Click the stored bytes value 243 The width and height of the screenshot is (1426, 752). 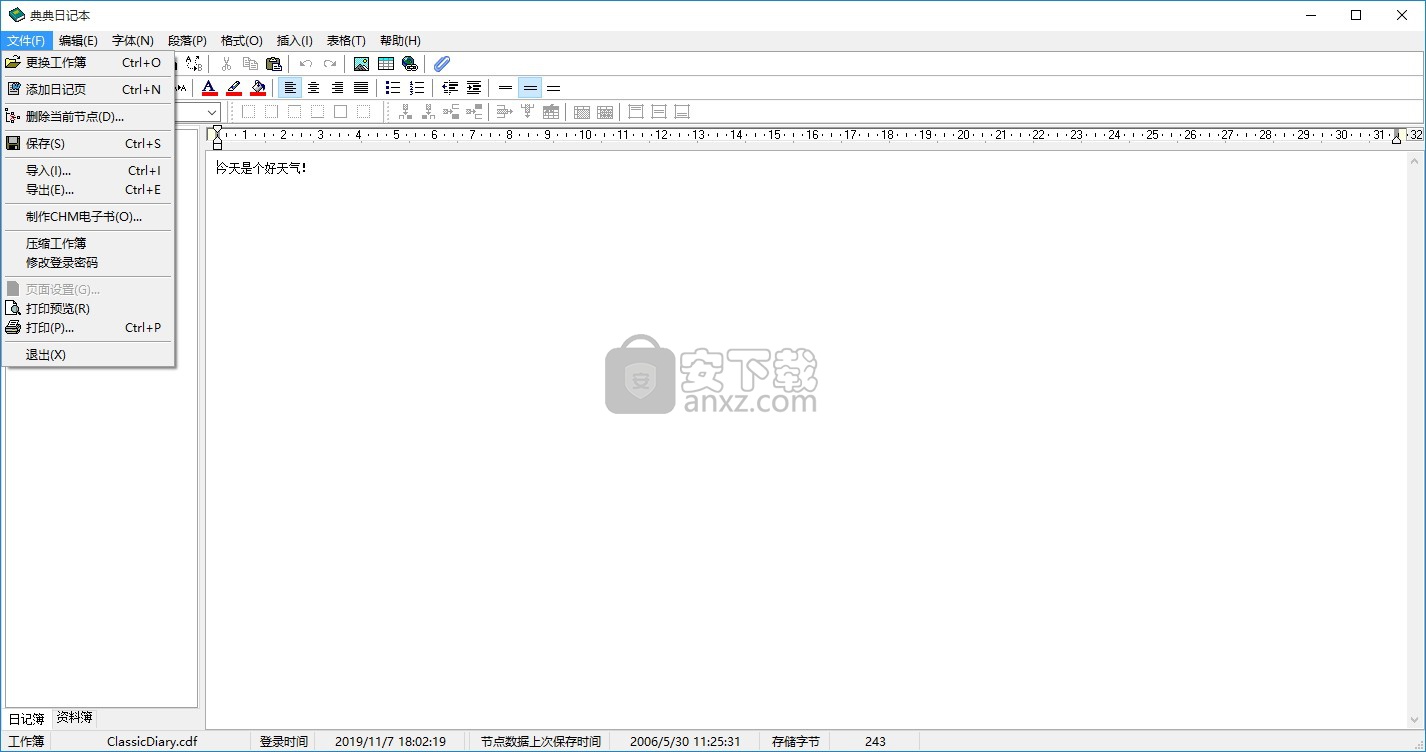coord(875,742)
